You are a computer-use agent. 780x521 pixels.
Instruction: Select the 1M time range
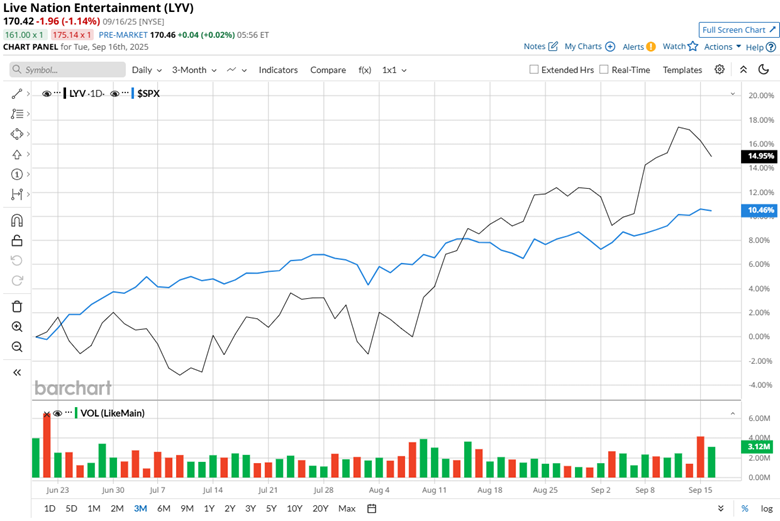94,509
